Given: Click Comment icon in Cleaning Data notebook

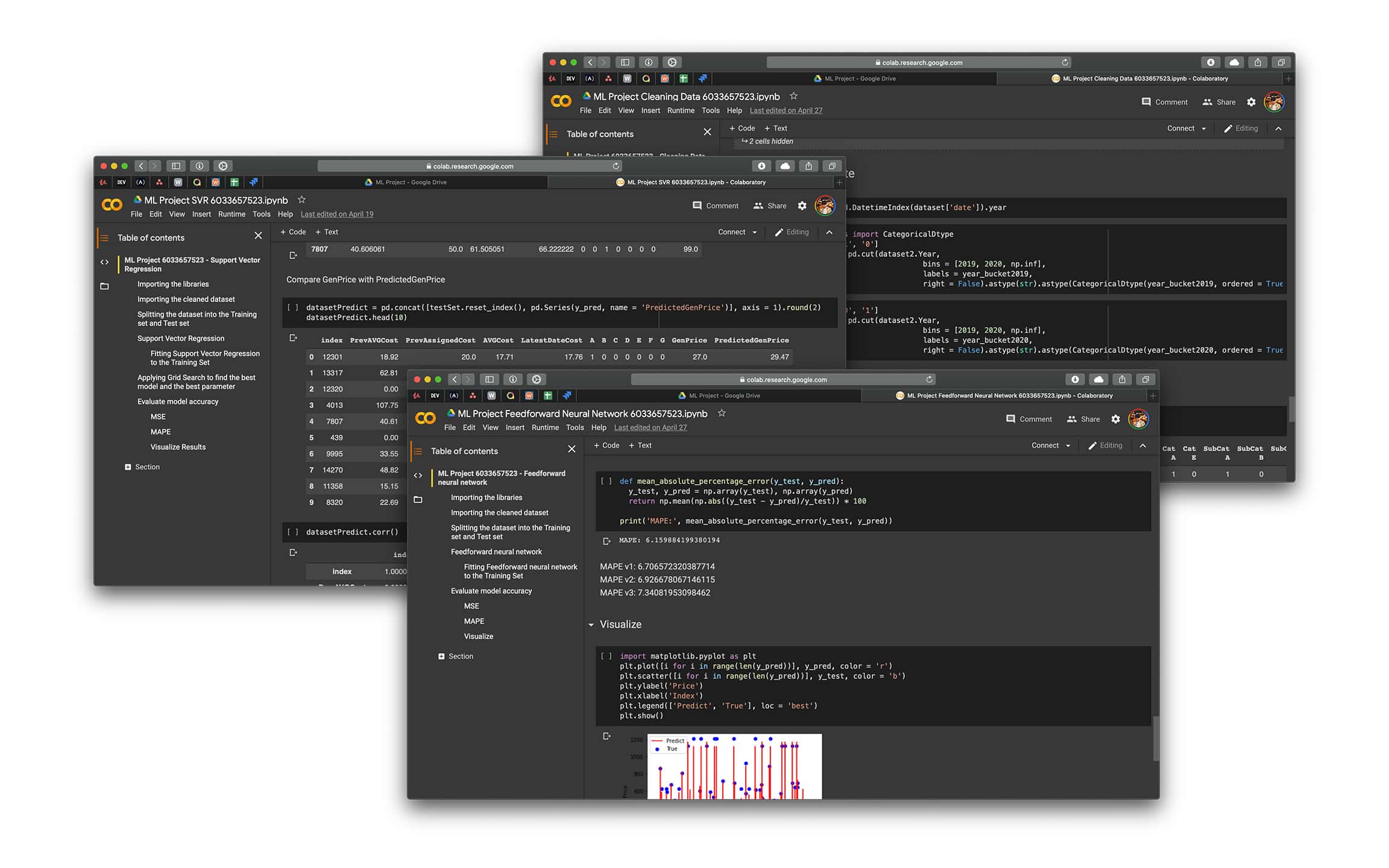Looking at the screenshot, I should (1146, 102).
